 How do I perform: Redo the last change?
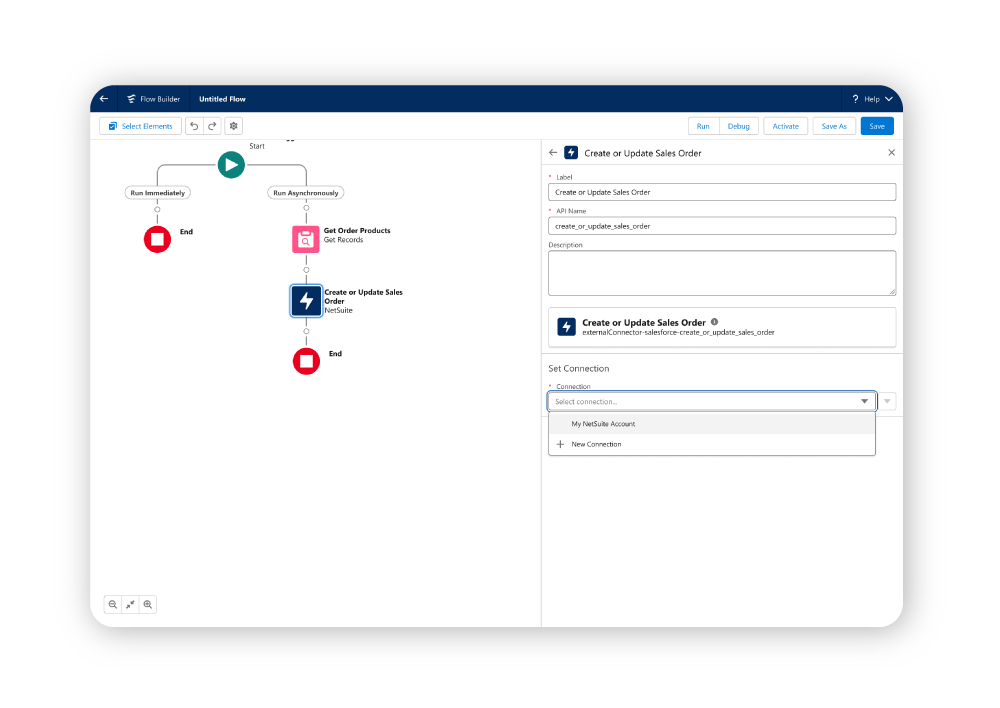[212, 126]
